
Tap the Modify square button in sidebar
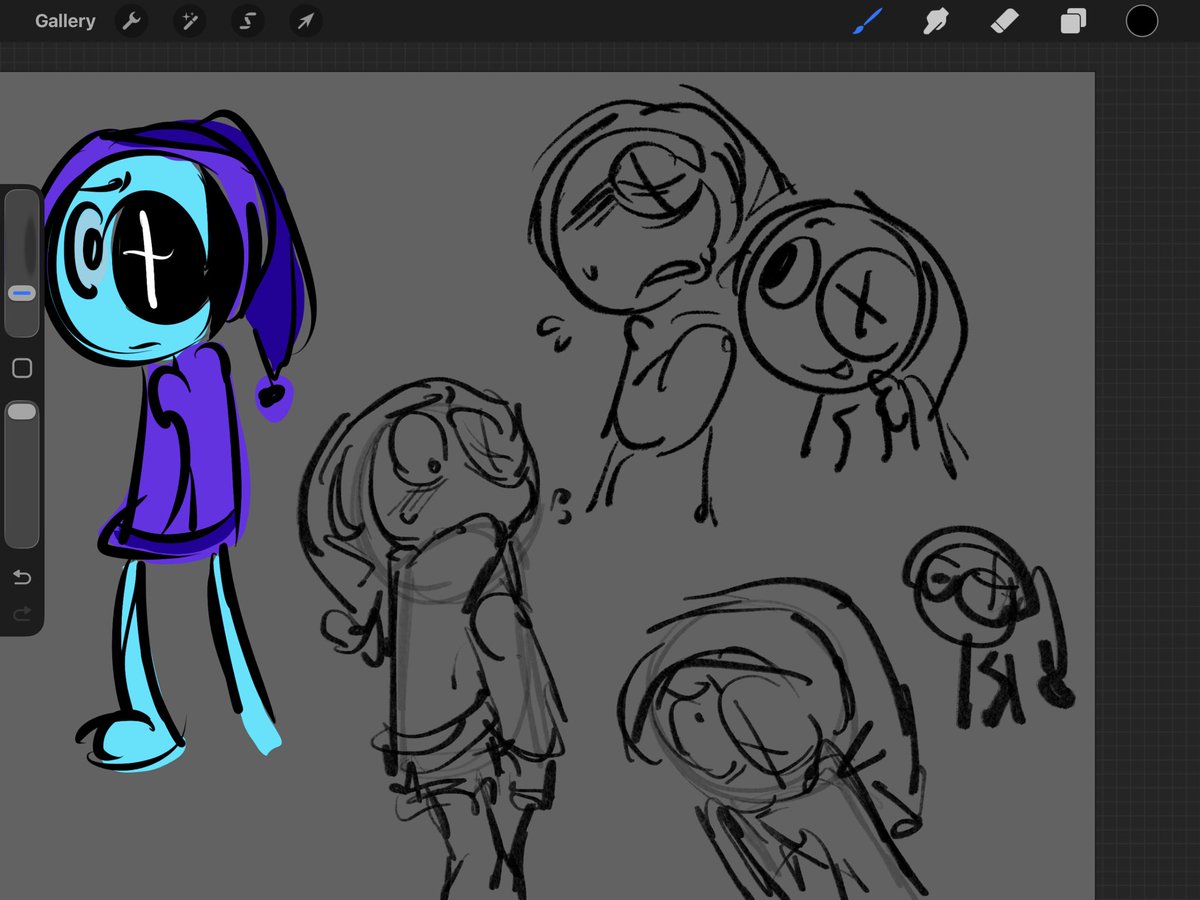(22, 369)
